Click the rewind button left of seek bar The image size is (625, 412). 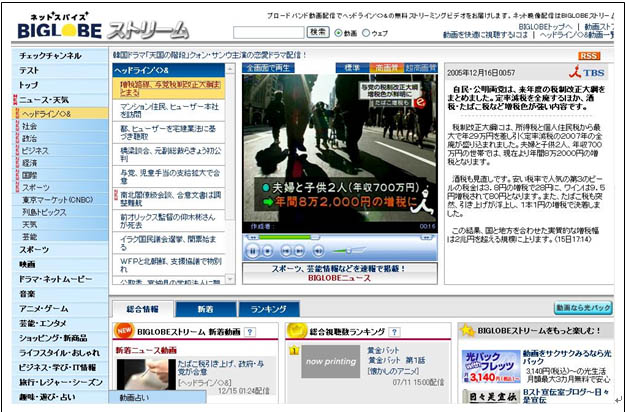(252, 237)
